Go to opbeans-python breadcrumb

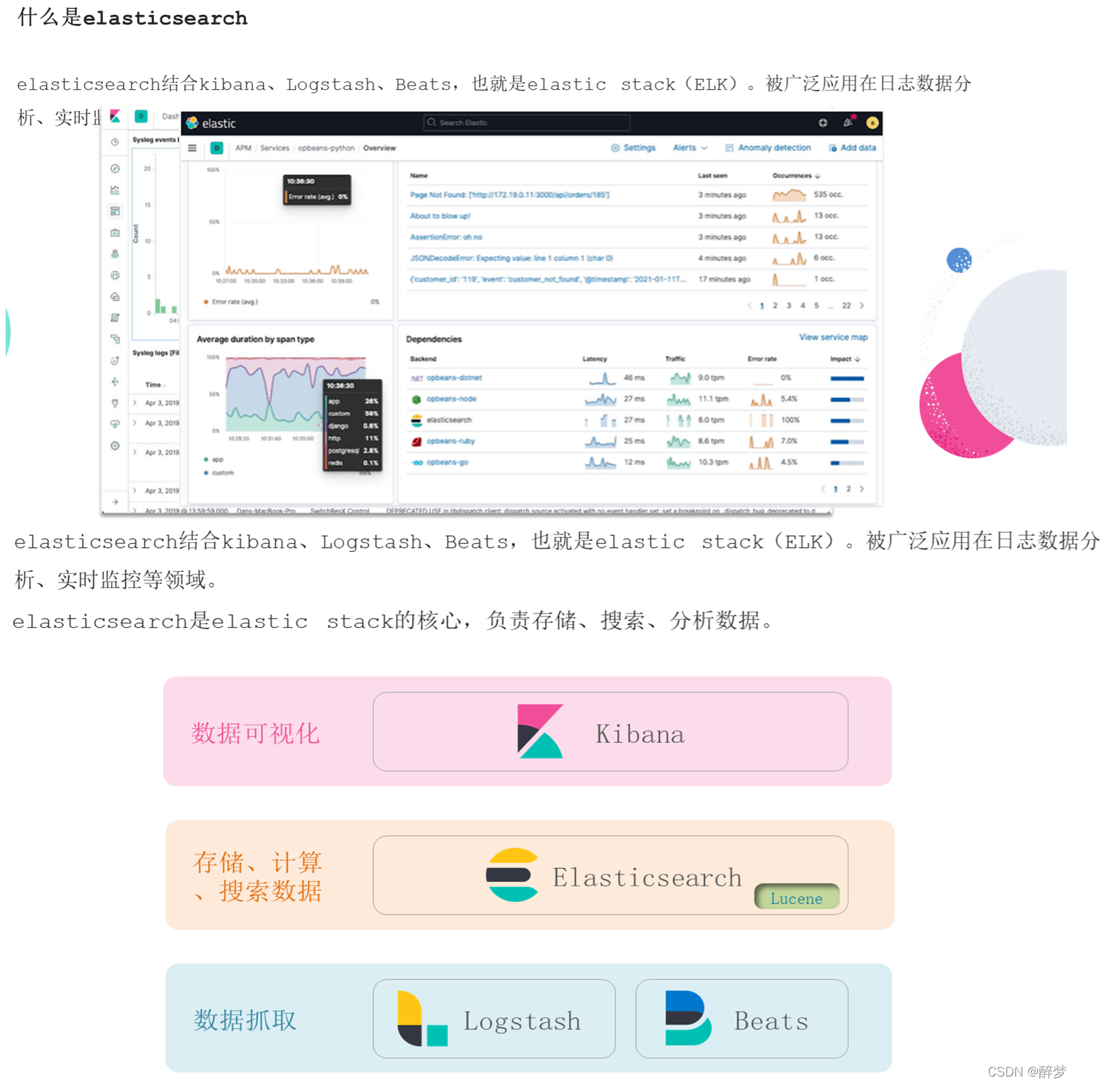(326, 148)
